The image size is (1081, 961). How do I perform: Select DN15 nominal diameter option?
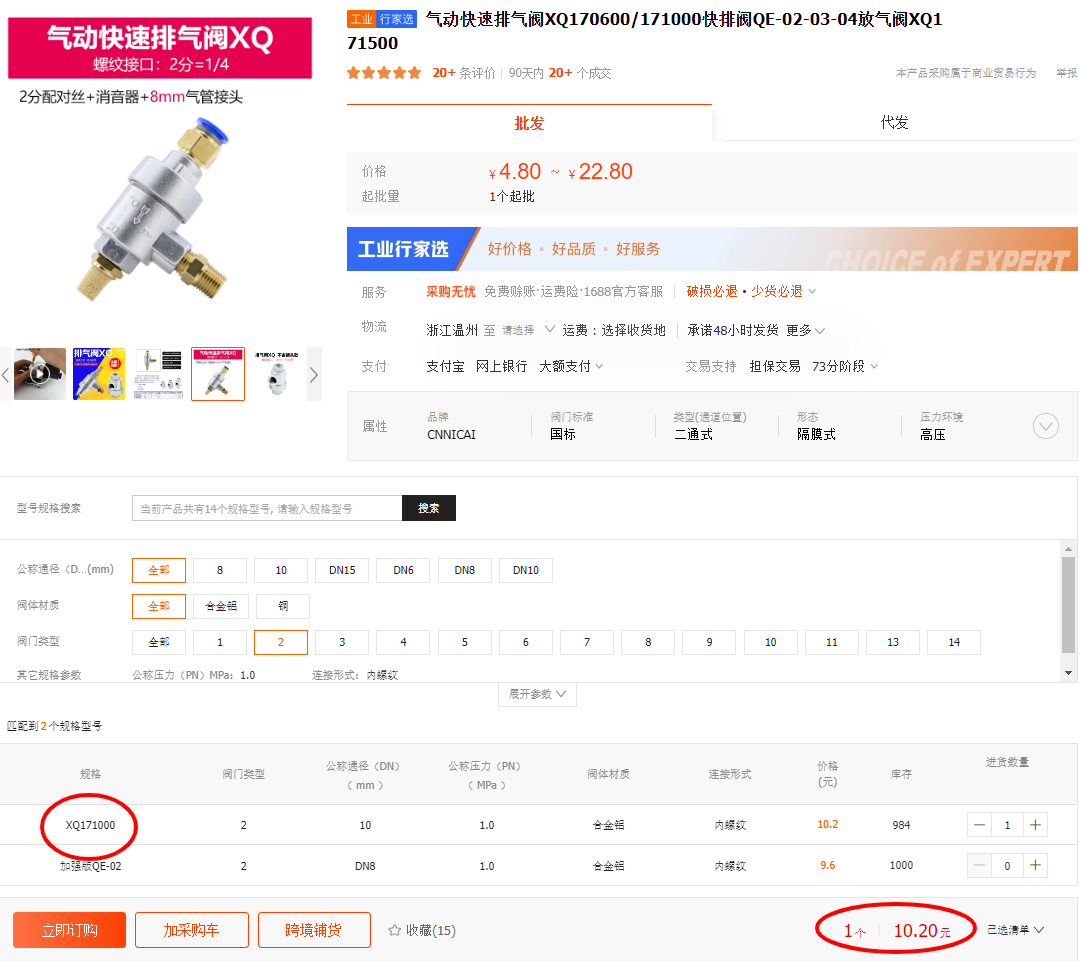342,570
